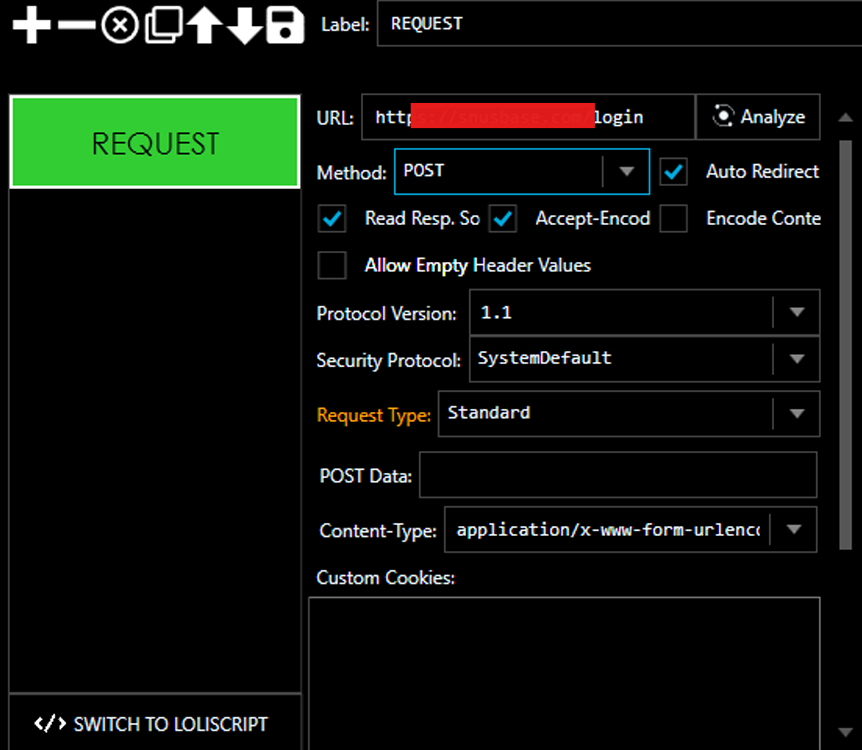Select the green REQUEST block

pos(155,142)
